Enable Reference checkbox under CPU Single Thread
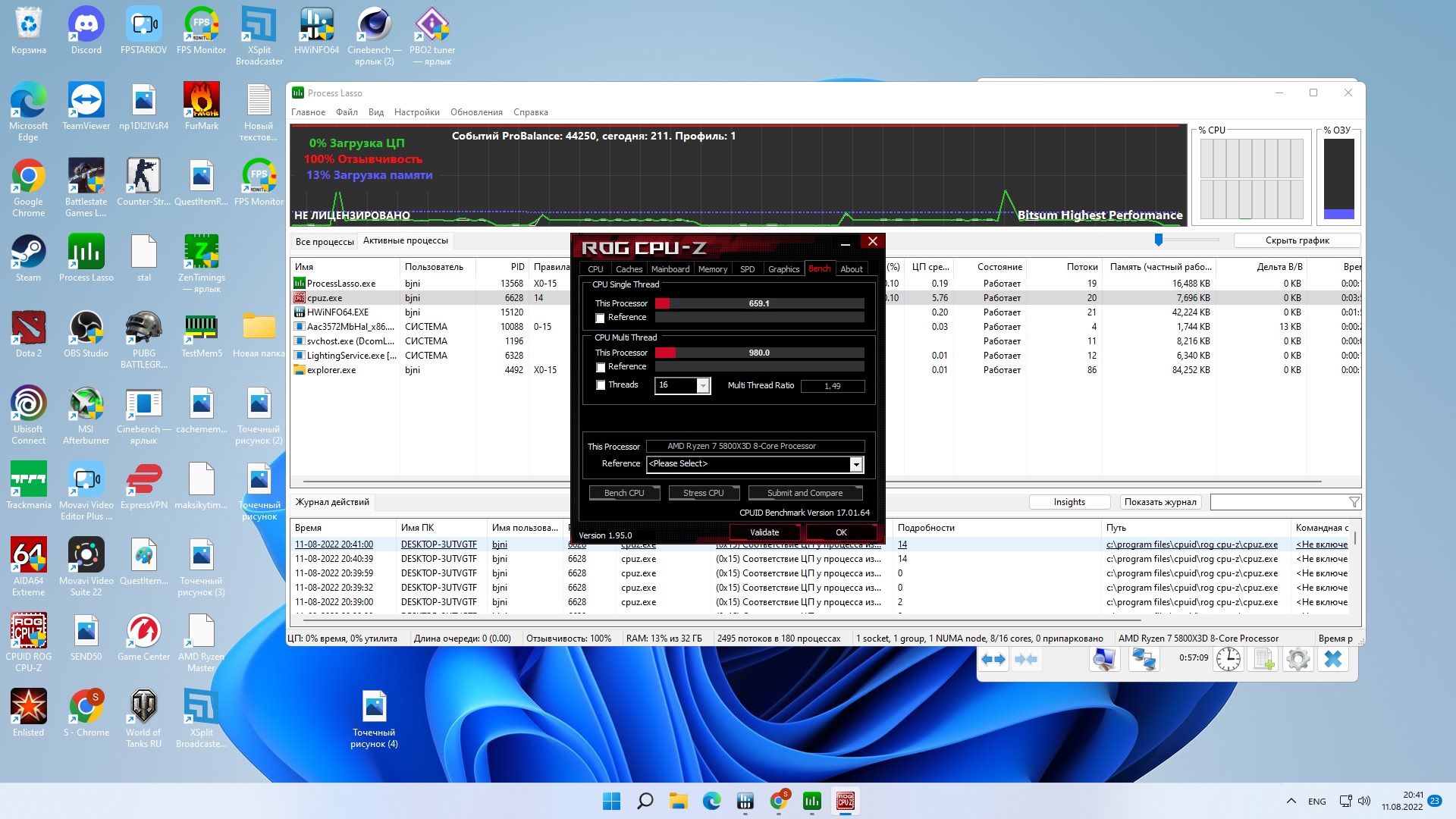Screen dimensions: 1456x819 pyautogui.click(x=601, y=318)
